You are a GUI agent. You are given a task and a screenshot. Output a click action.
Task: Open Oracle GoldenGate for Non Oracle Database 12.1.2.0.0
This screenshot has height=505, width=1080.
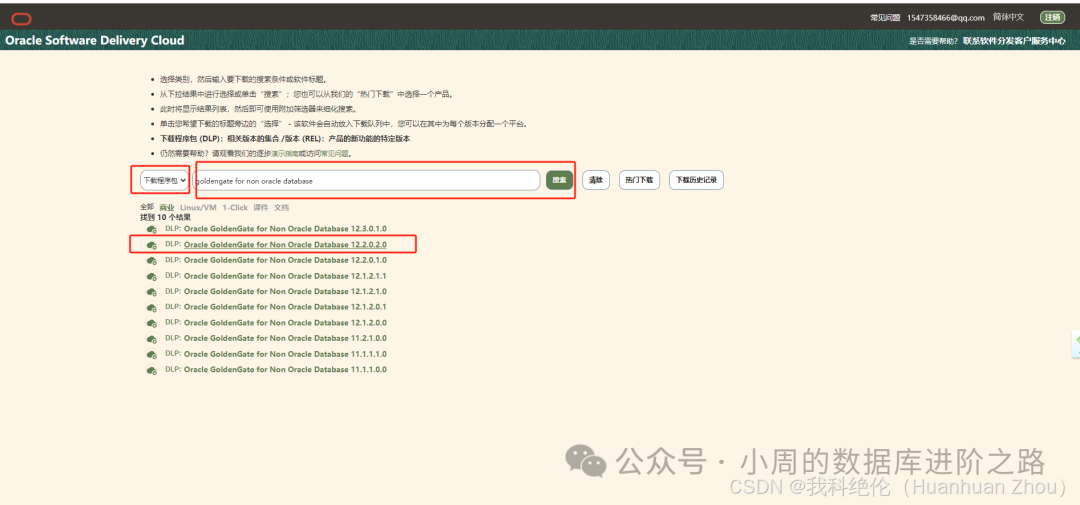point(285,322)
